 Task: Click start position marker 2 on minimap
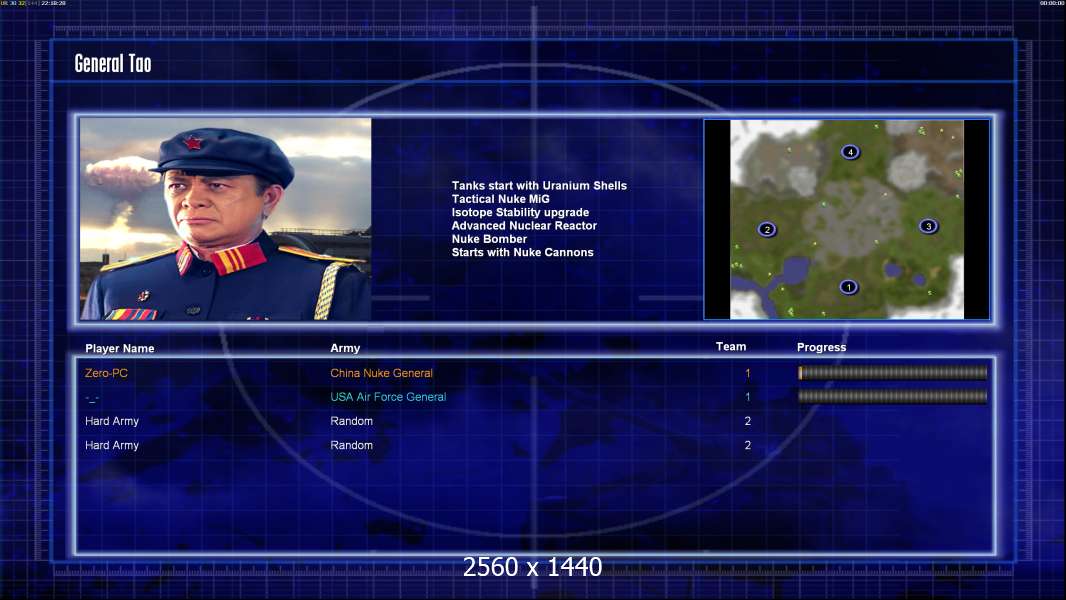click(x=767, y=229)
